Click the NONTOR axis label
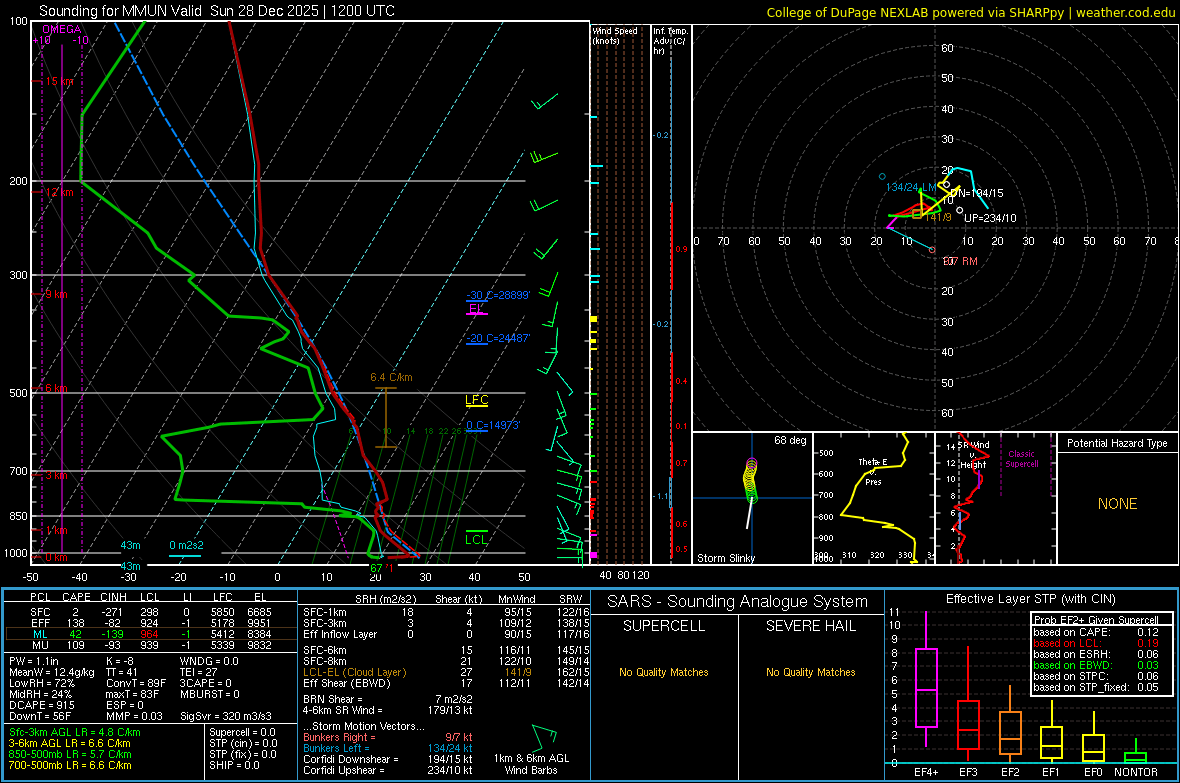 pyautogui.click(x=1136, y=772)
